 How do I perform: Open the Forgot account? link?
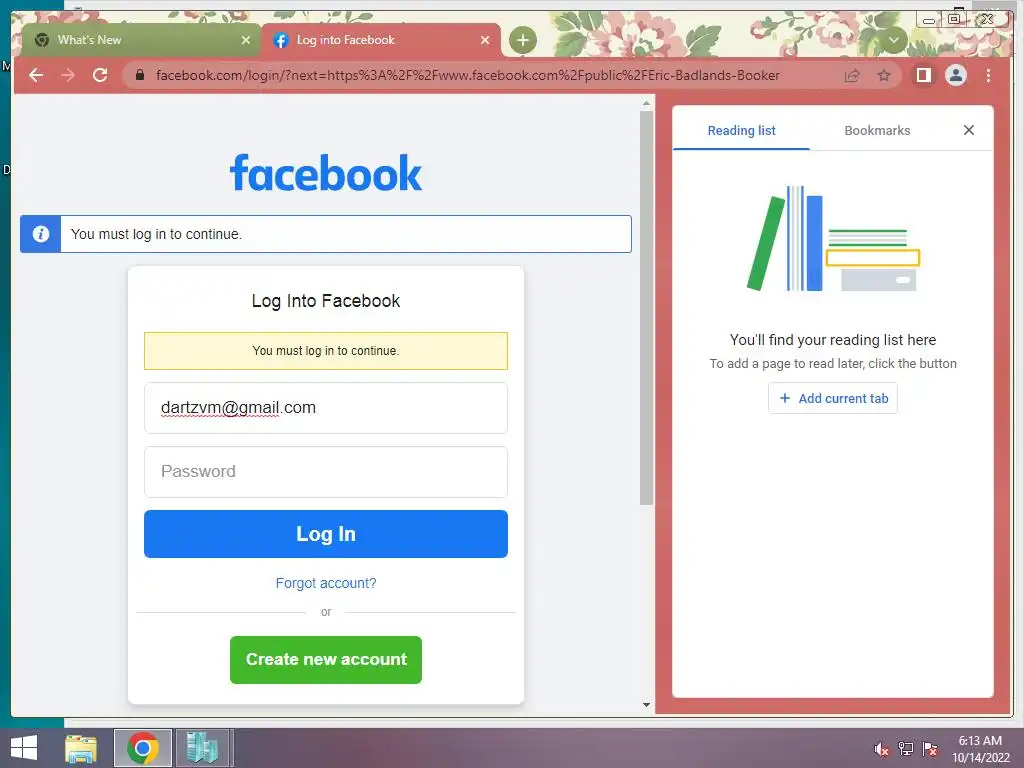click(326, 583)
